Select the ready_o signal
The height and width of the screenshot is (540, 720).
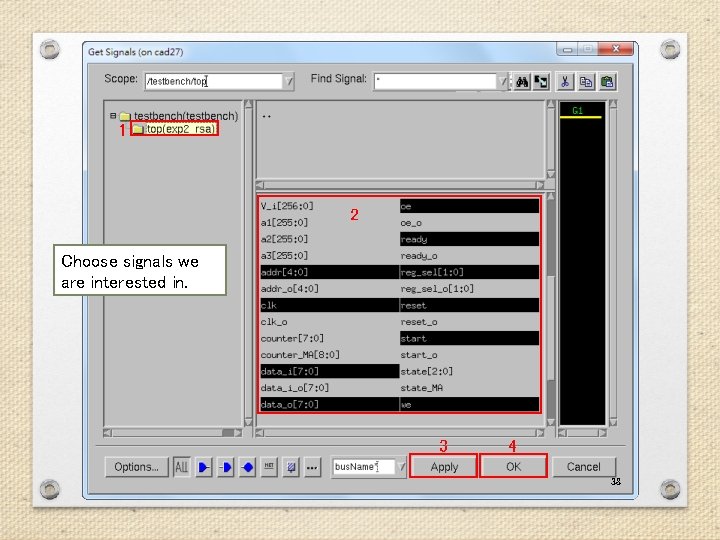pyautogui.click(x=469, y=256)
